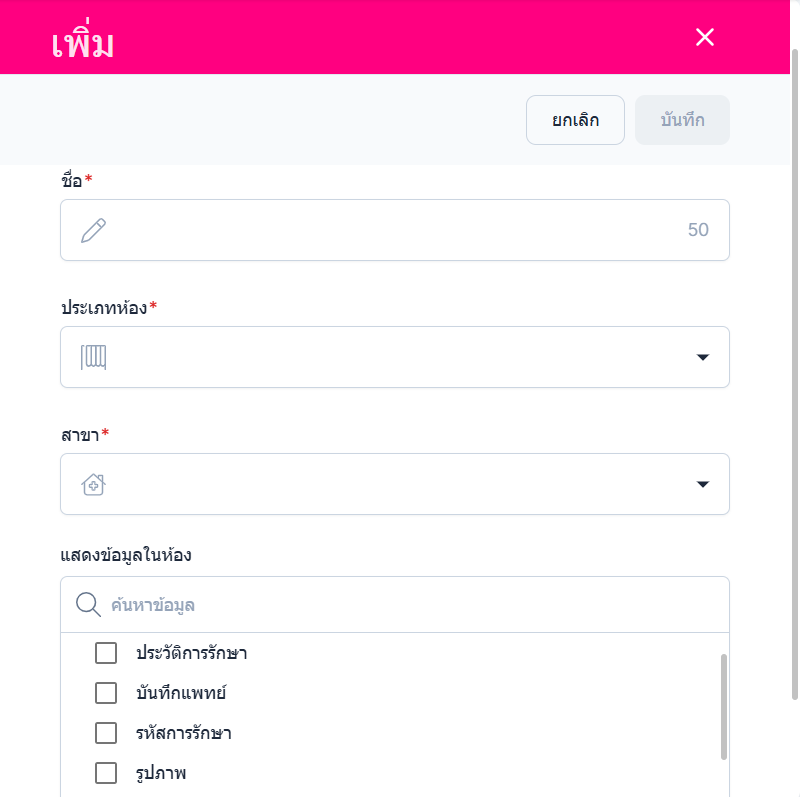
Task: Focus the ชื่อ name input field
Action: 395,230
